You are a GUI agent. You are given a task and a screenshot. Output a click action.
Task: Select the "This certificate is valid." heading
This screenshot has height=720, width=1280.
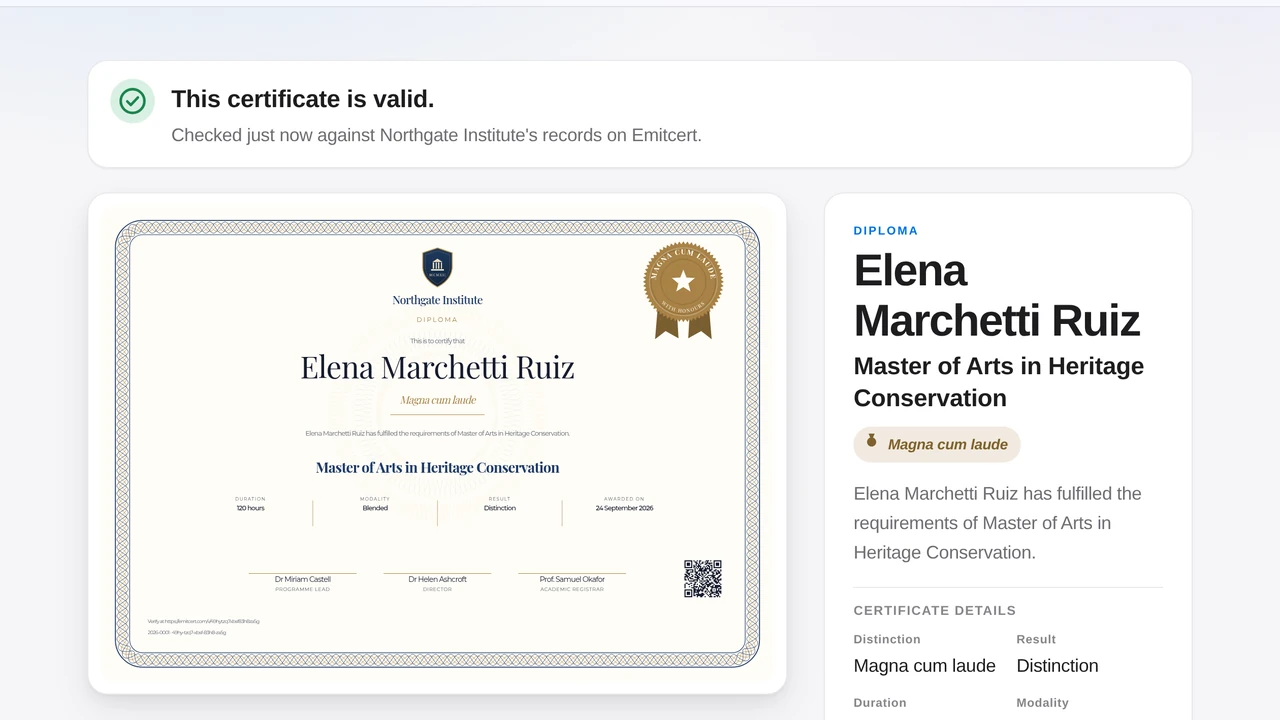coord(303,99)
